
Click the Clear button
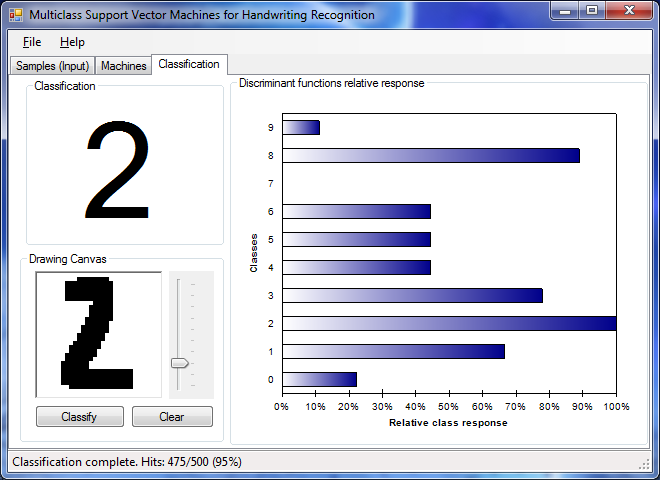[172, 416]
